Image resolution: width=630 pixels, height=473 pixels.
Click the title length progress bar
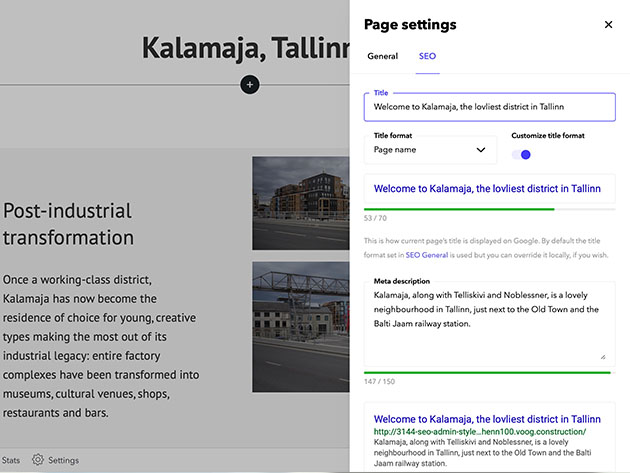[x=489, y=209]
